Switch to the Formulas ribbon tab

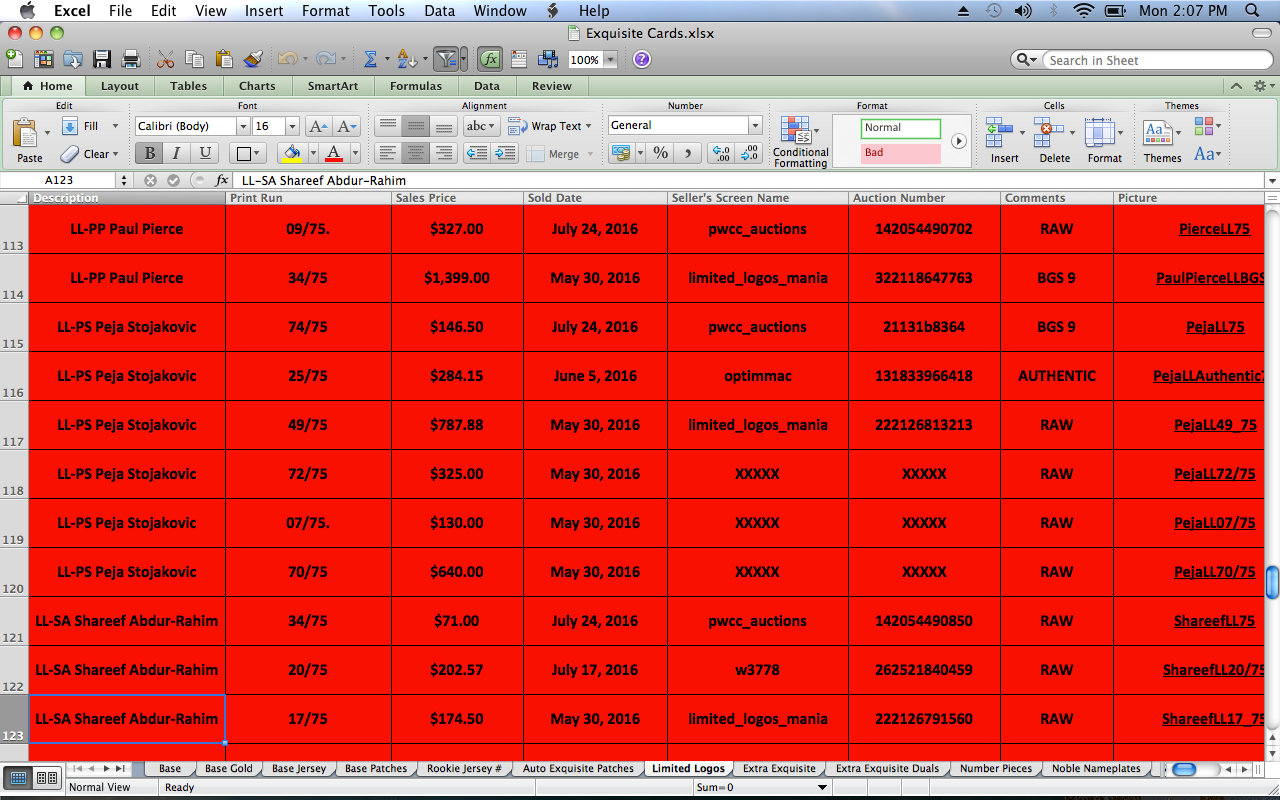point(415,86)
